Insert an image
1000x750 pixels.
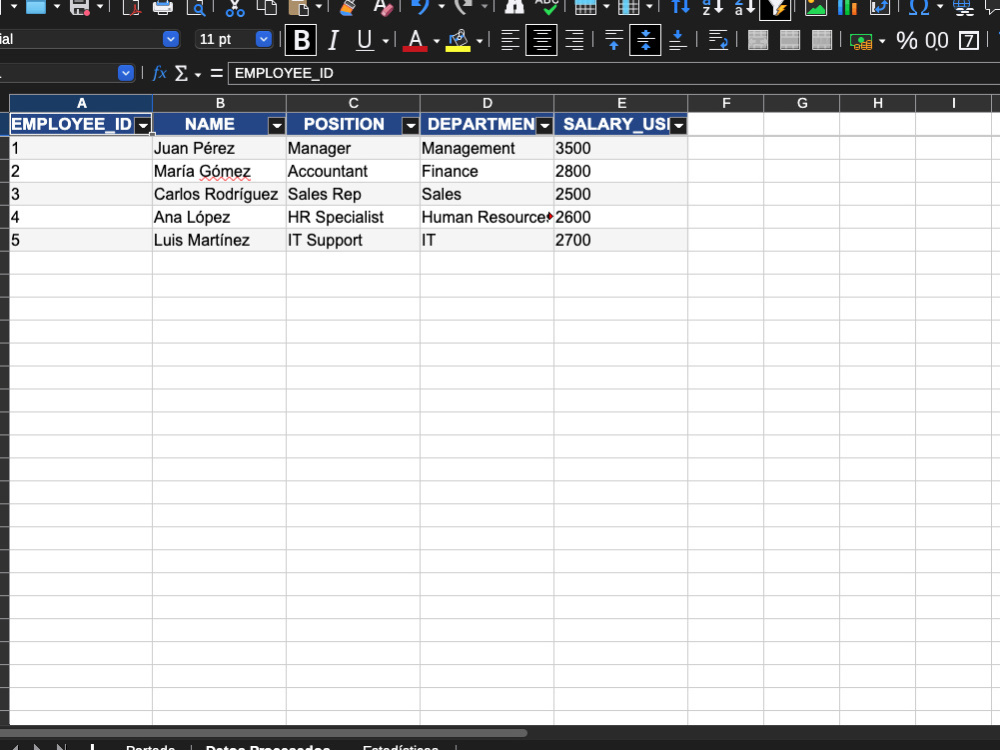pos(815,8)
